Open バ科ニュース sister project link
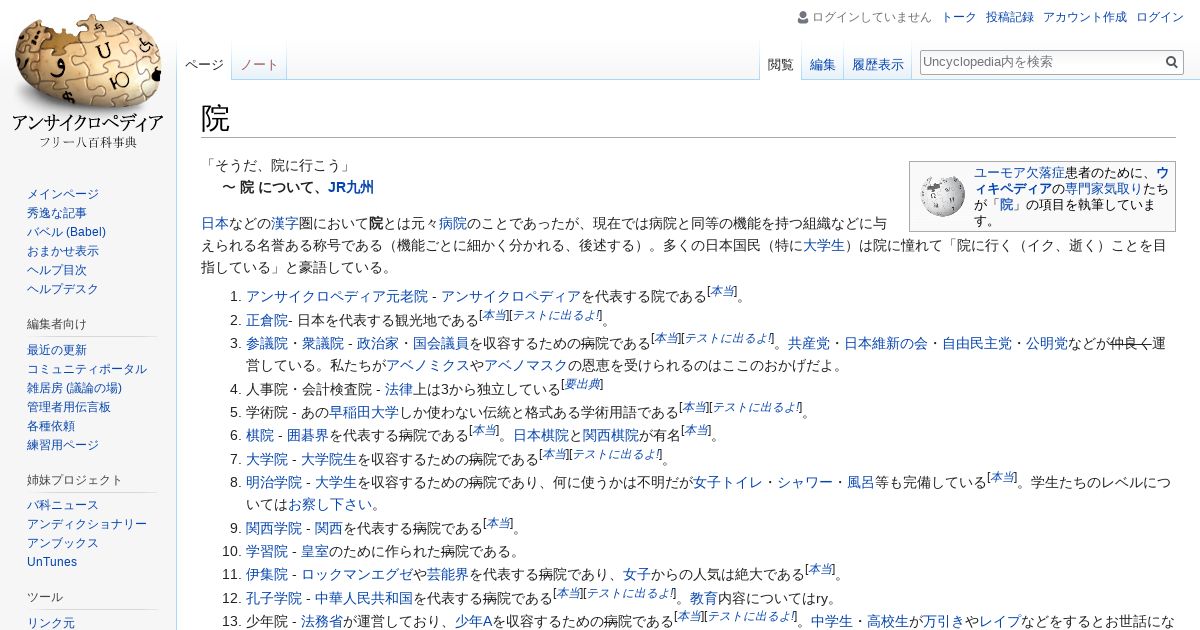The height and width of the screenshot is (630, 1200). click(x=63, y=505)
